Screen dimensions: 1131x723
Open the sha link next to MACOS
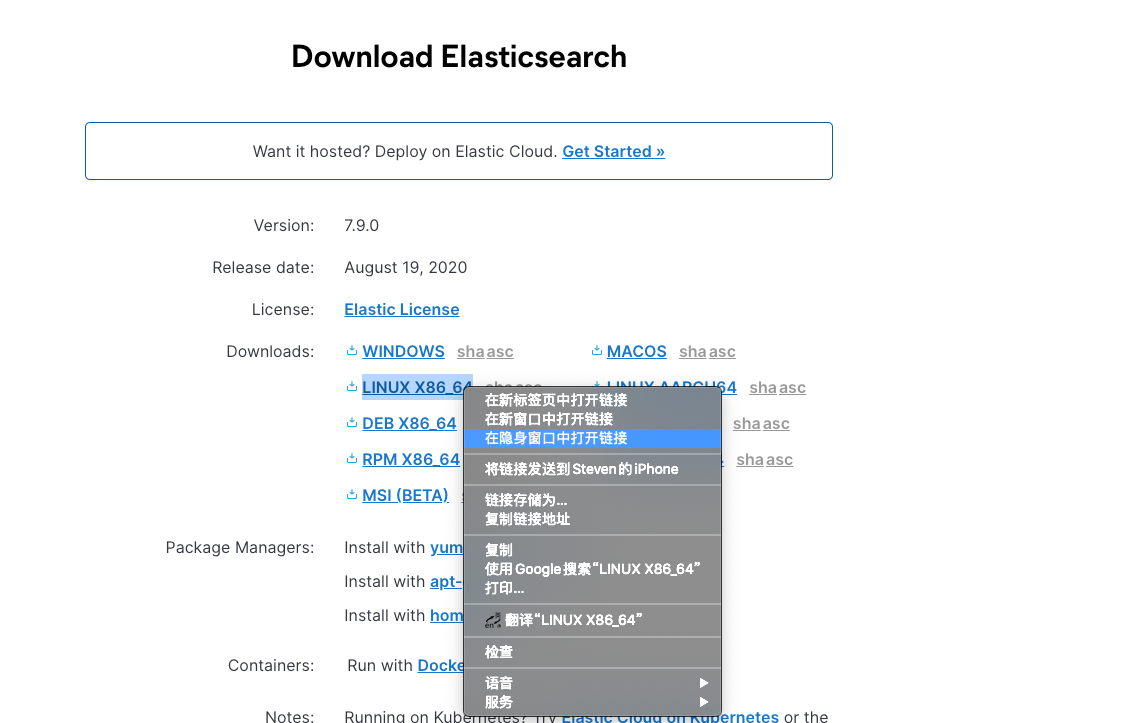click(x=692, y=351)
